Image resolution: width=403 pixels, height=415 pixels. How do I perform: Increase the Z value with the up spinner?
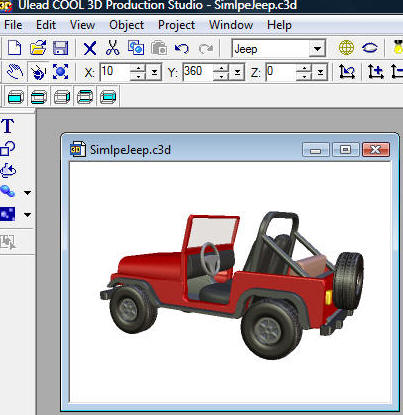(304, 68)
